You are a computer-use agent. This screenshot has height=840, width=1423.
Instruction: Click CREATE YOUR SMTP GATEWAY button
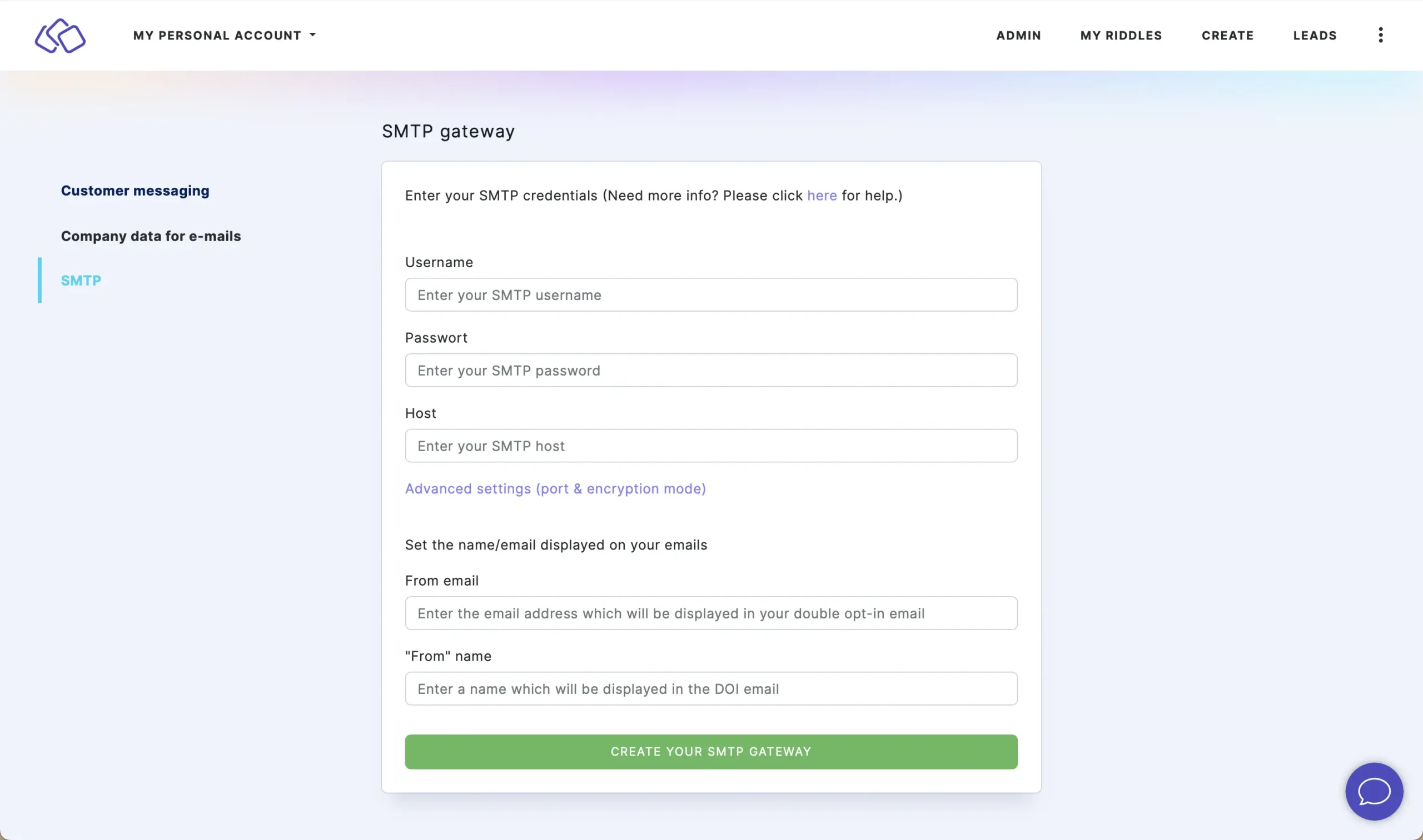point(711,751)
